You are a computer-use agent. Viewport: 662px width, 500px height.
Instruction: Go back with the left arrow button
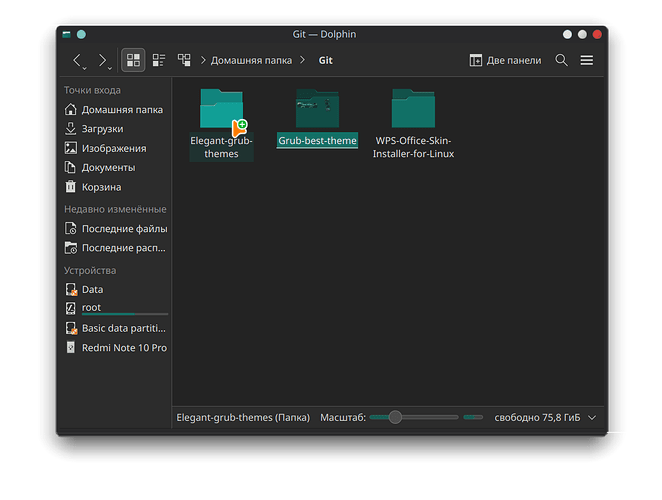click(76, 60)
